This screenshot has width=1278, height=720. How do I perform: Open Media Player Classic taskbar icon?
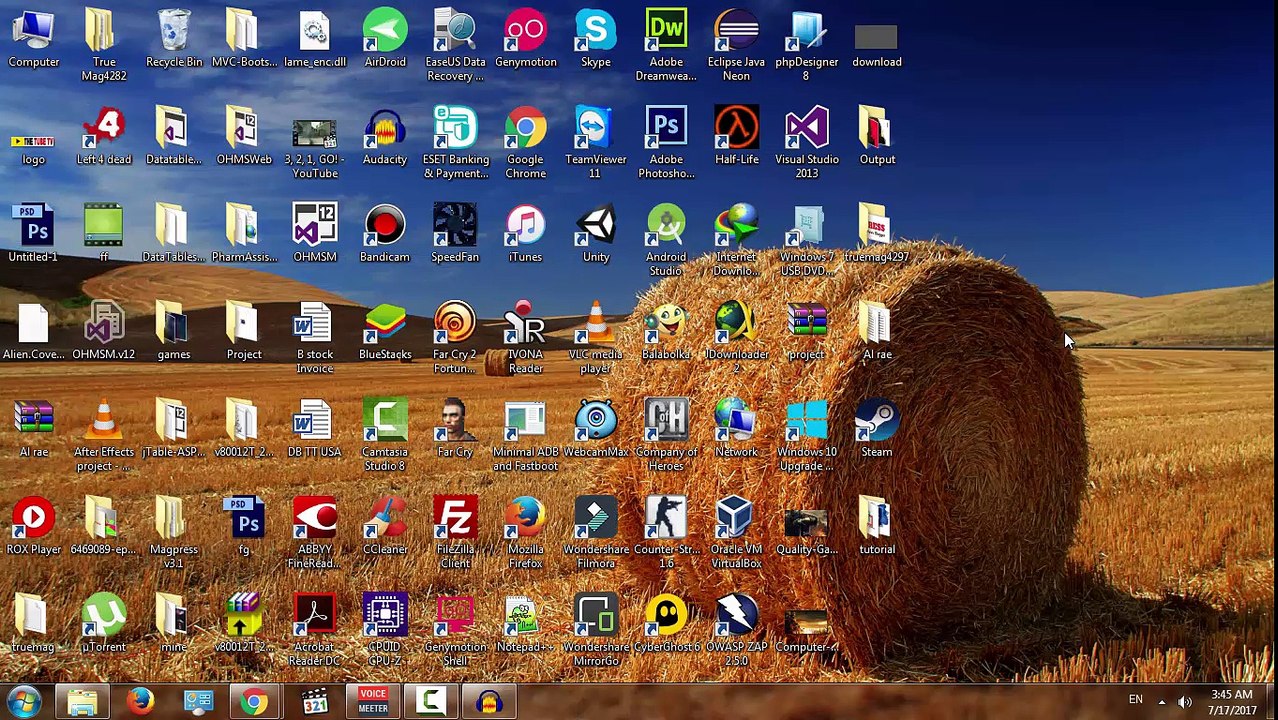coord(314,702)
